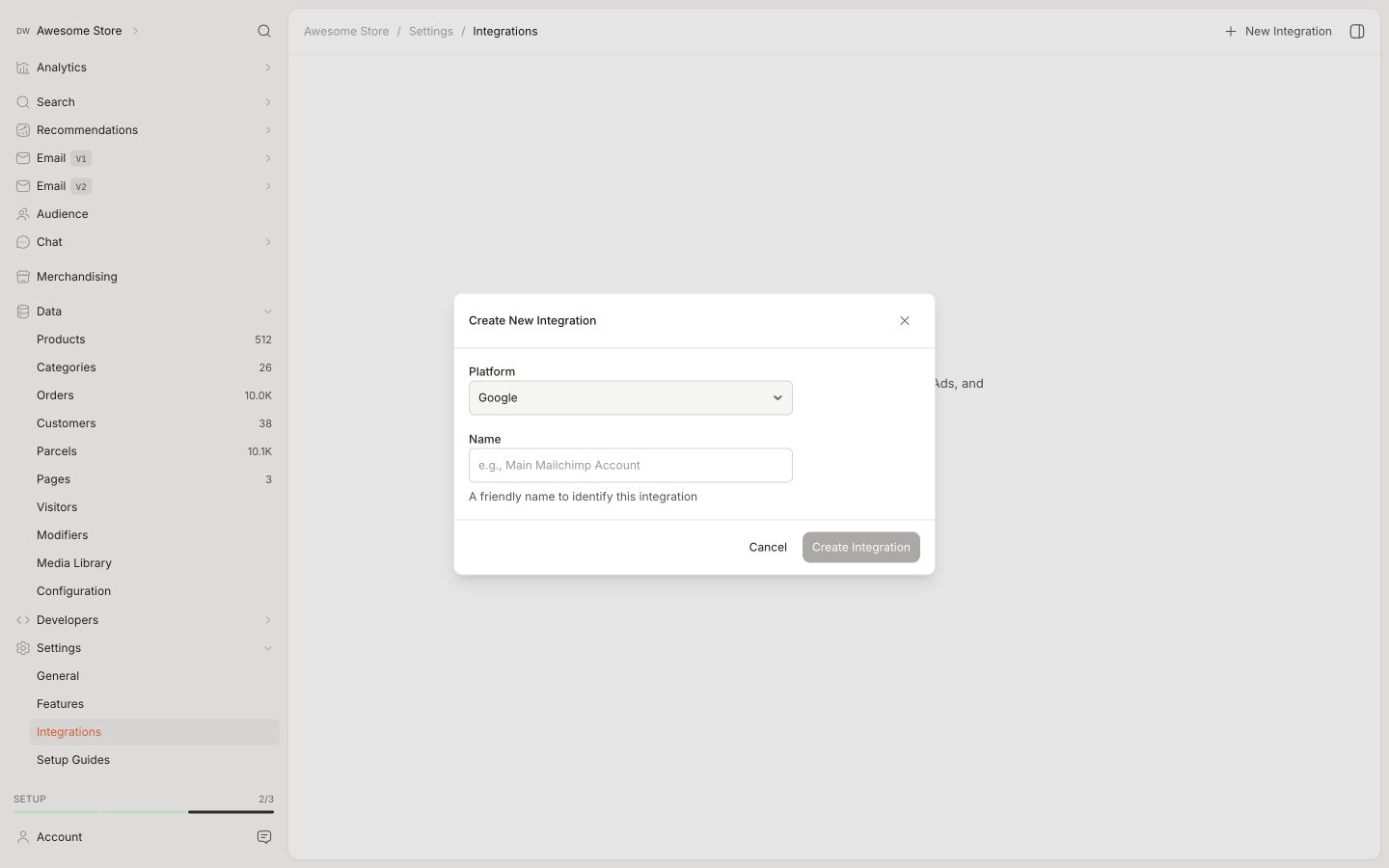Focus the Name input field
The image size is (1389, 868).
point(631,466)
